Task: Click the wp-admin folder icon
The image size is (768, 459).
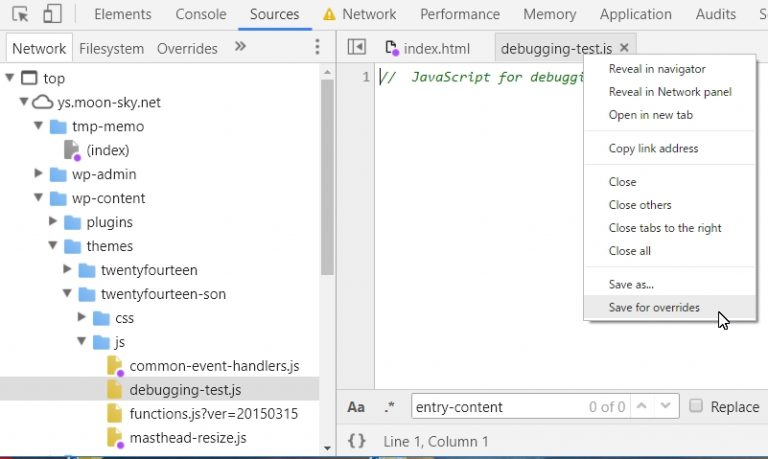Action: (58, 175)
